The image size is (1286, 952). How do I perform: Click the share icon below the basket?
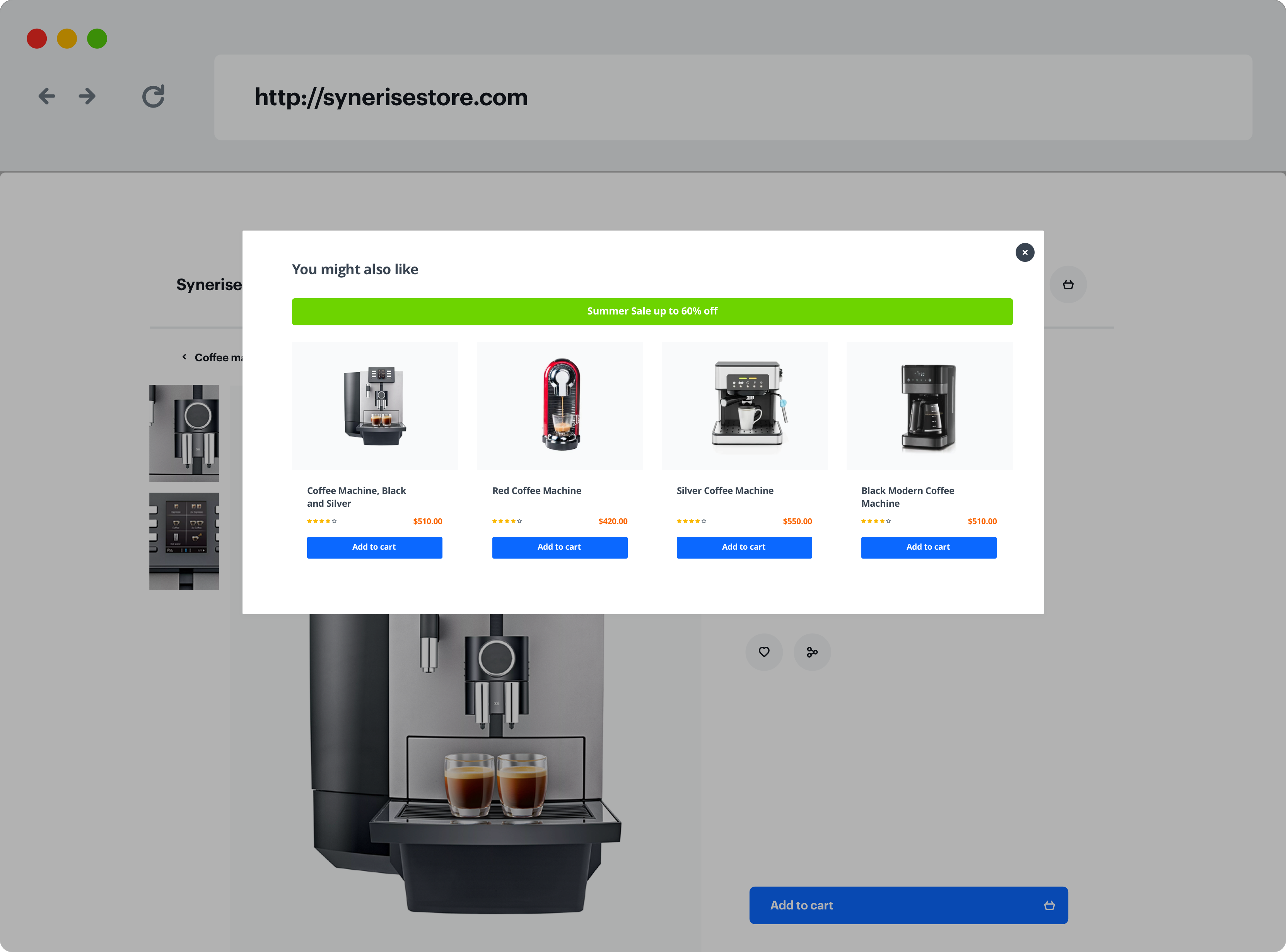tap(812, 652)
